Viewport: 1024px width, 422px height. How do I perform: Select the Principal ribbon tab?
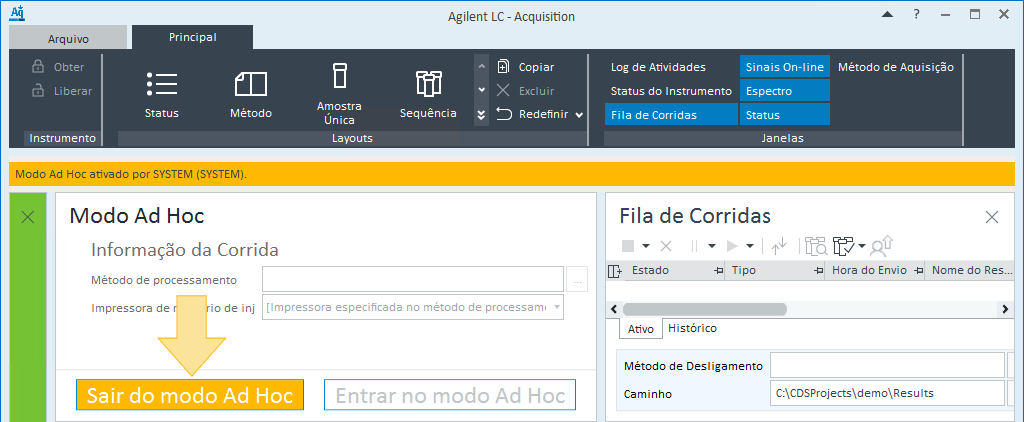193,37
